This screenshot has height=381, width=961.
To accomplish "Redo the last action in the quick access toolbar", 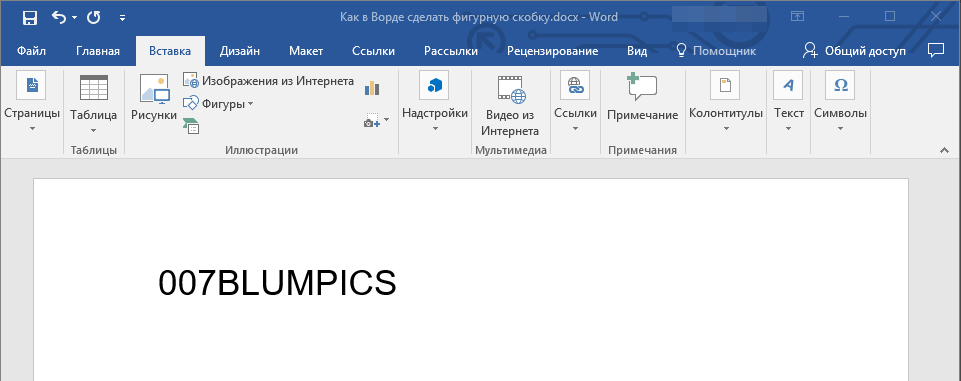I will 94,17.
